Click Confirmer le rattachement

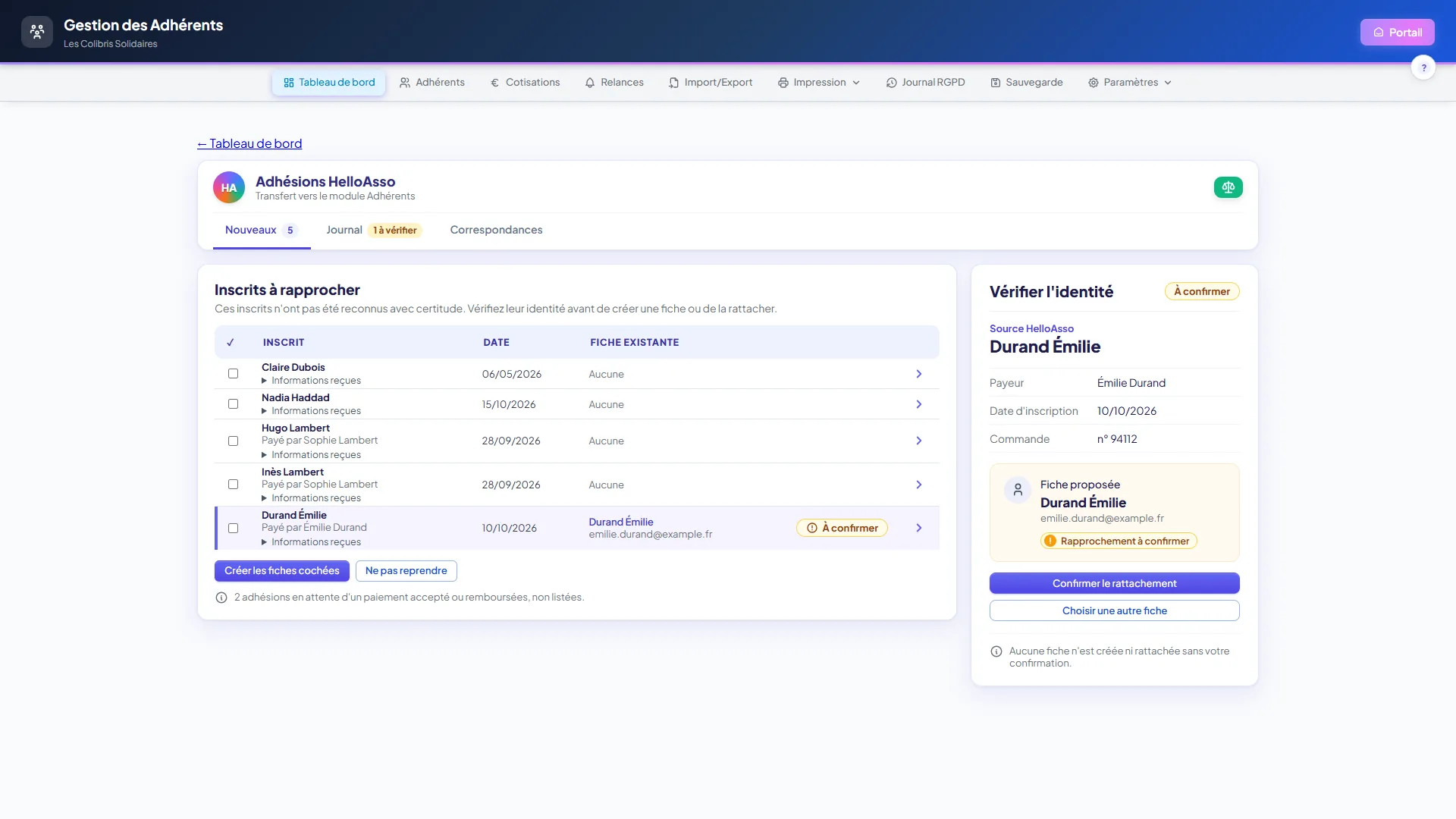1114,583
